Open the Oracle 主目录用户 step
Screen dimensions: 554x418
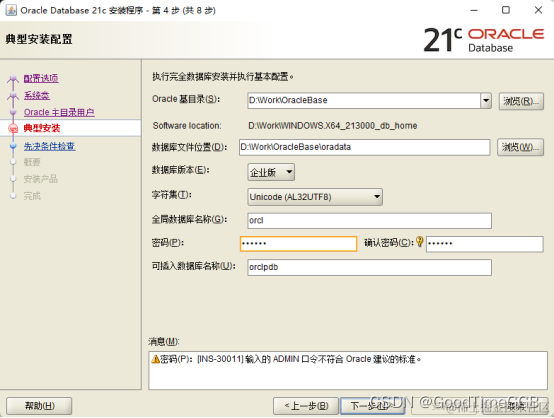pos(59,112)
